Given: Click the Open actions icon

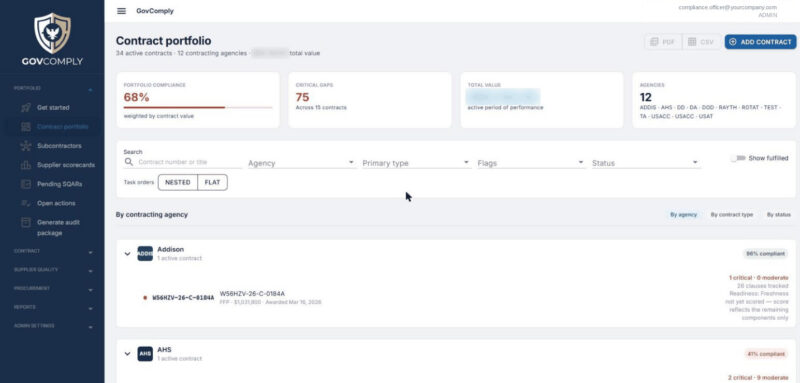Looking at the screenshot, I should click(x=26, y=203).
